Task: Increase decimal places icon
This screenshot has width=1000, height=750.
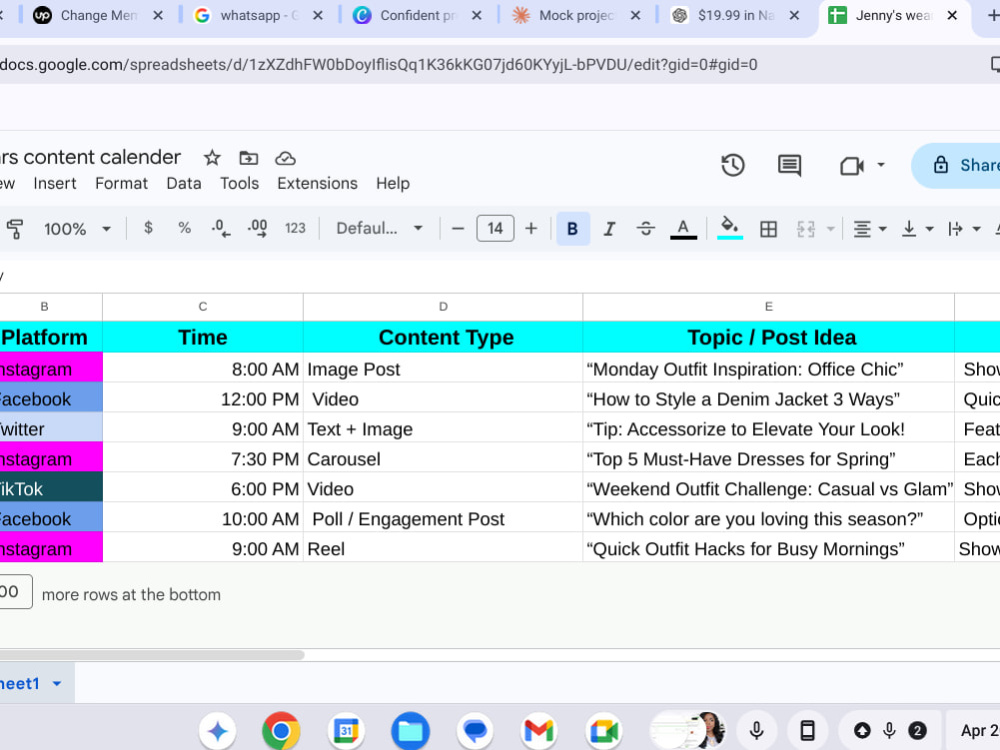Action: coord(258,228)
